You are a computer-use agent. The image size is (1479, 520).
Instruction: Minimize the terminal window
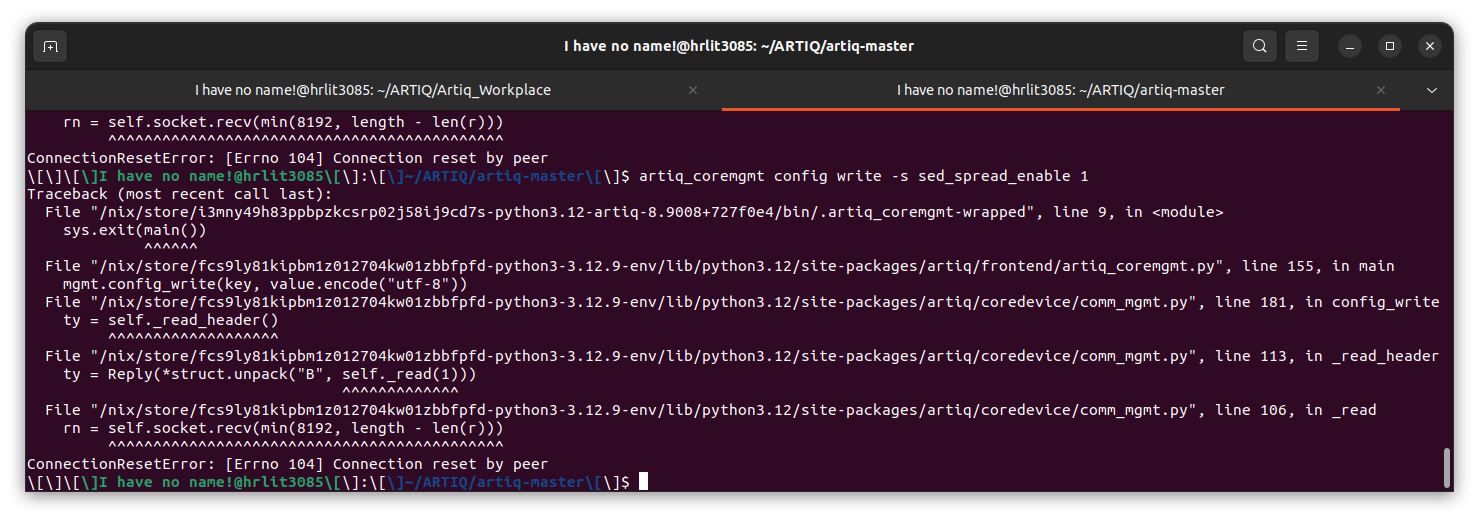pyautogui.click(x=1350, y=46)
